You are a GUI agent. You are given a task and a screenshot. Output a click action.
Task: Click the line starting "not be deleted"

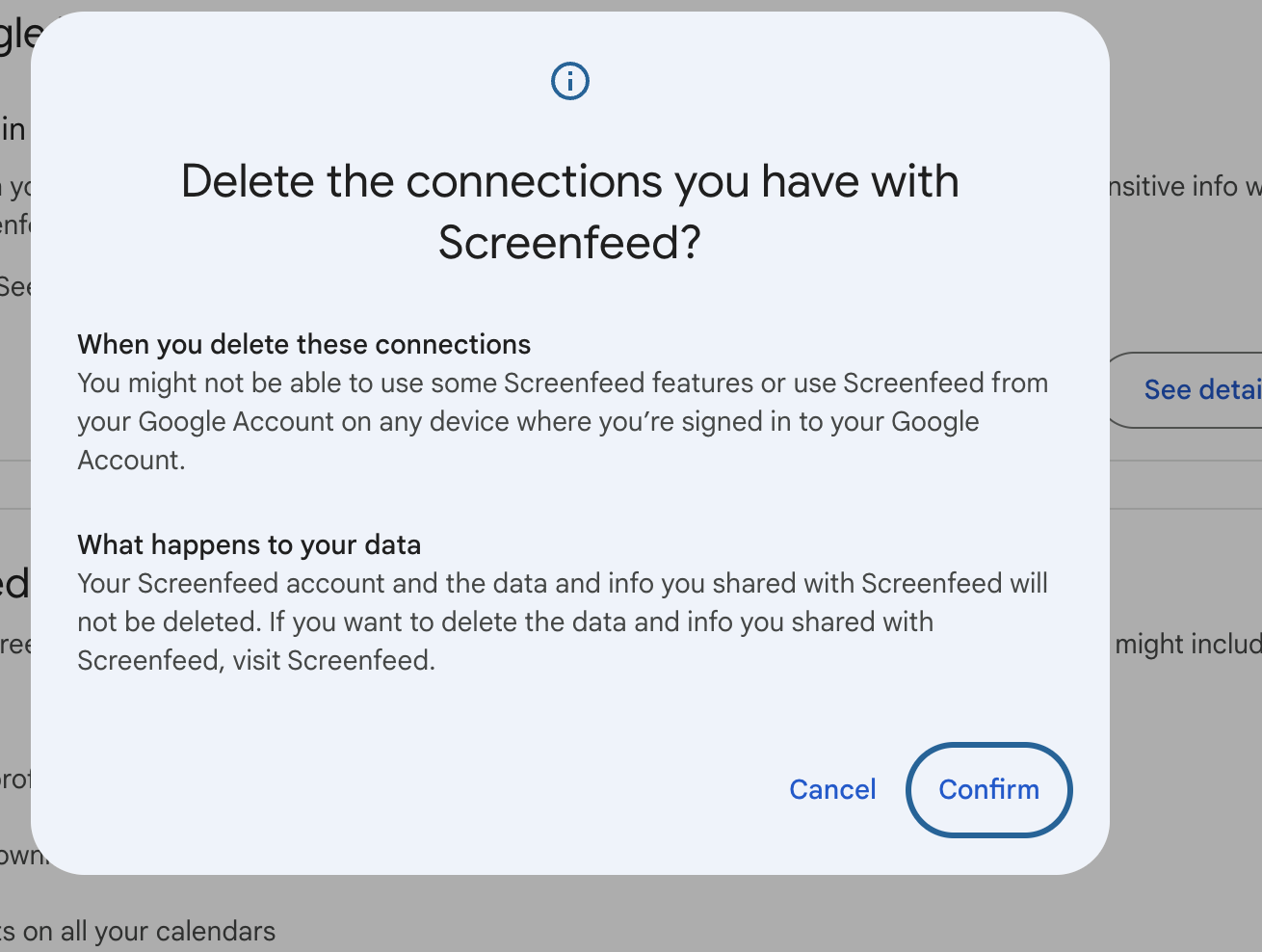point(505,622)
